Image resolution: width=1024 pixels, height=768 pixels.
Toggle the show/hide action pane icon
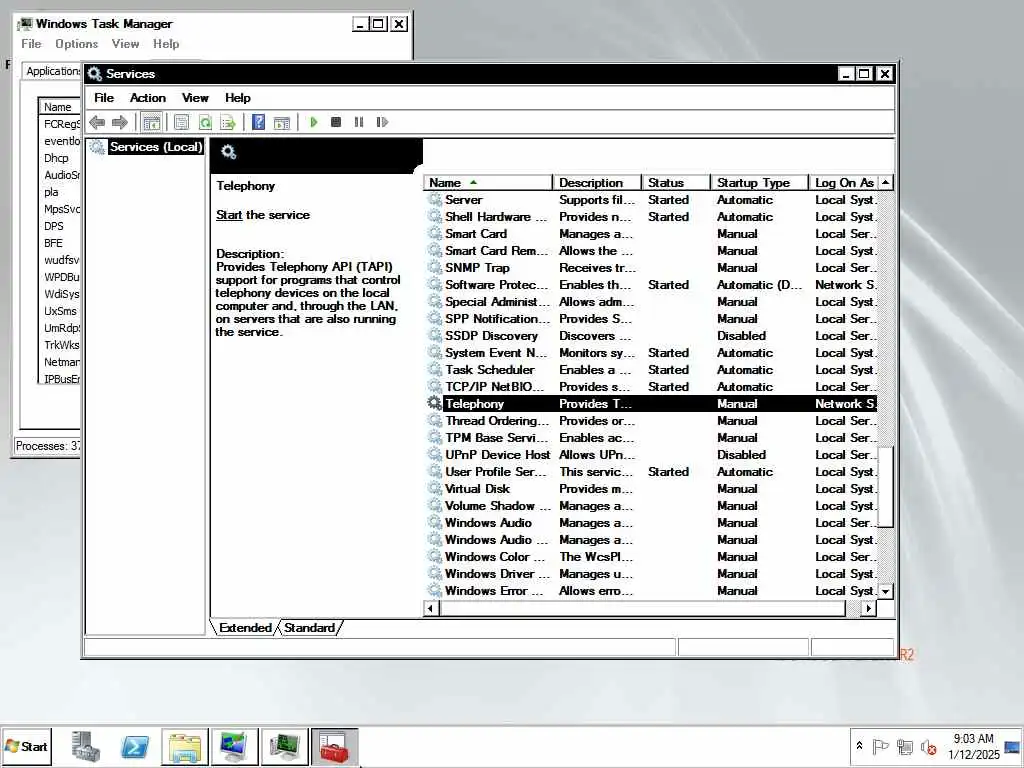coord(281,122)
